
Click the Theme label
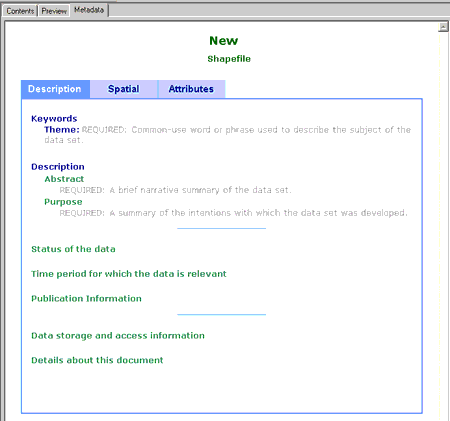coord(62,130)
